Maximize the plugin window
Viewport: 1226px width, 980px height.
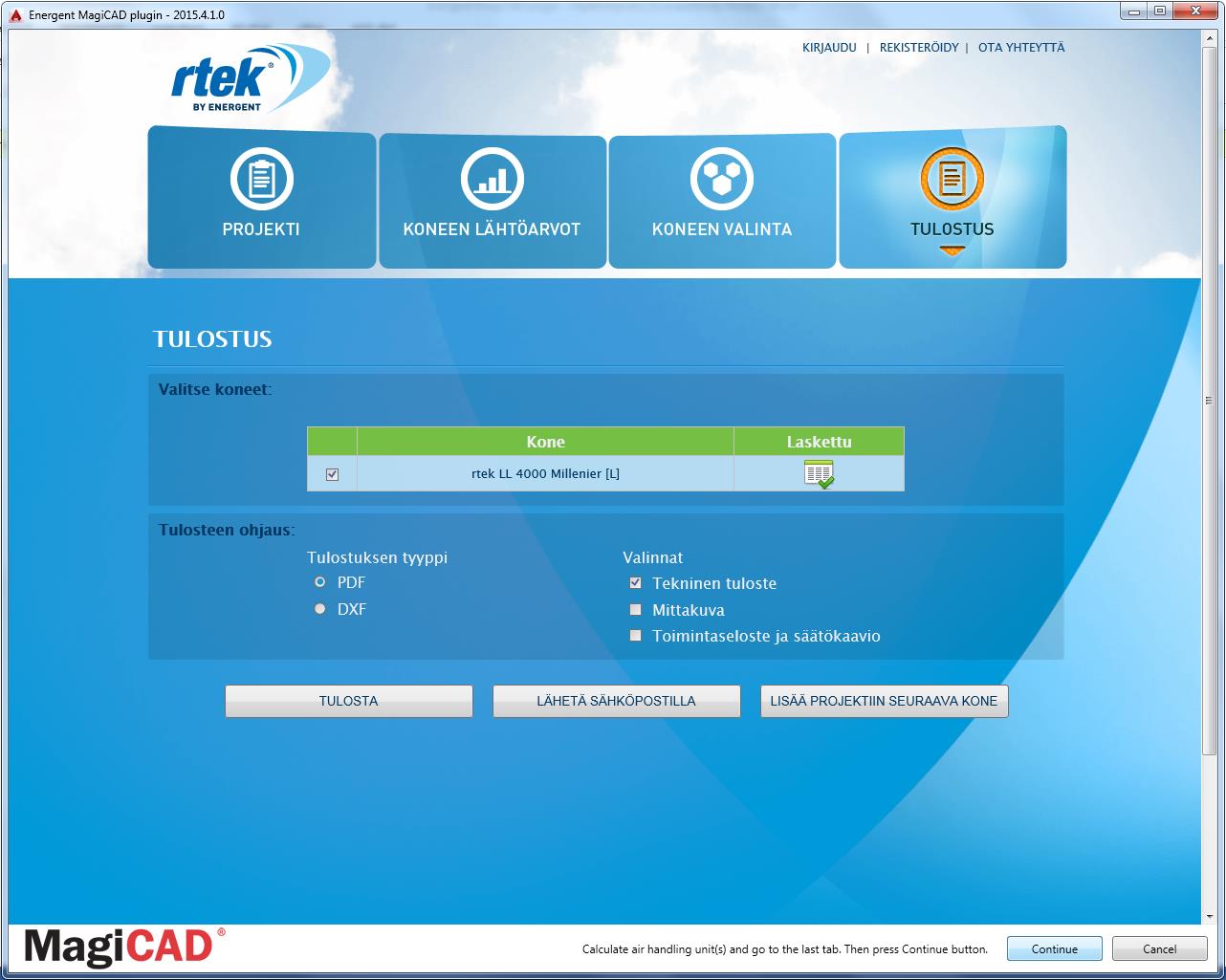1160,11
